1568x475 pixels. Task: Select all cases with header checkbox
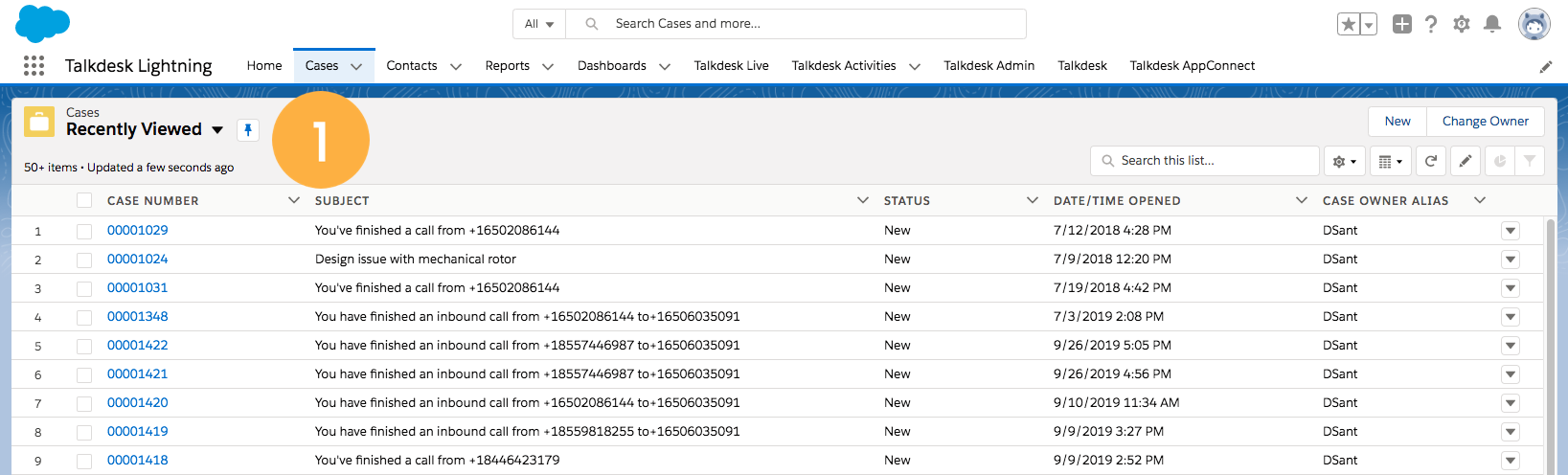[x=84, y=200]
